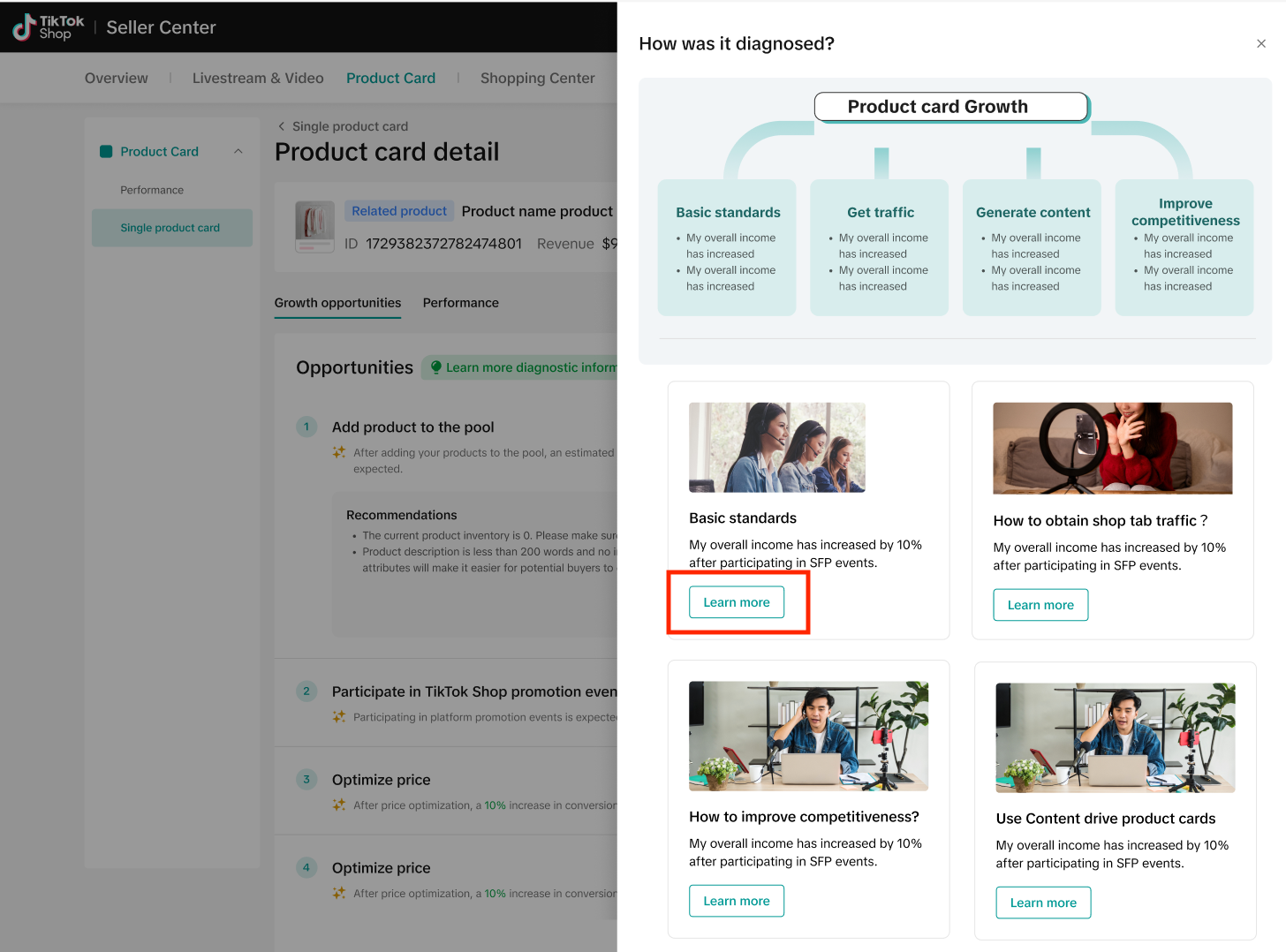The image size is (1286, 952).
Task: Click the green Product Card sidebar icon
Action: (106, 152)
